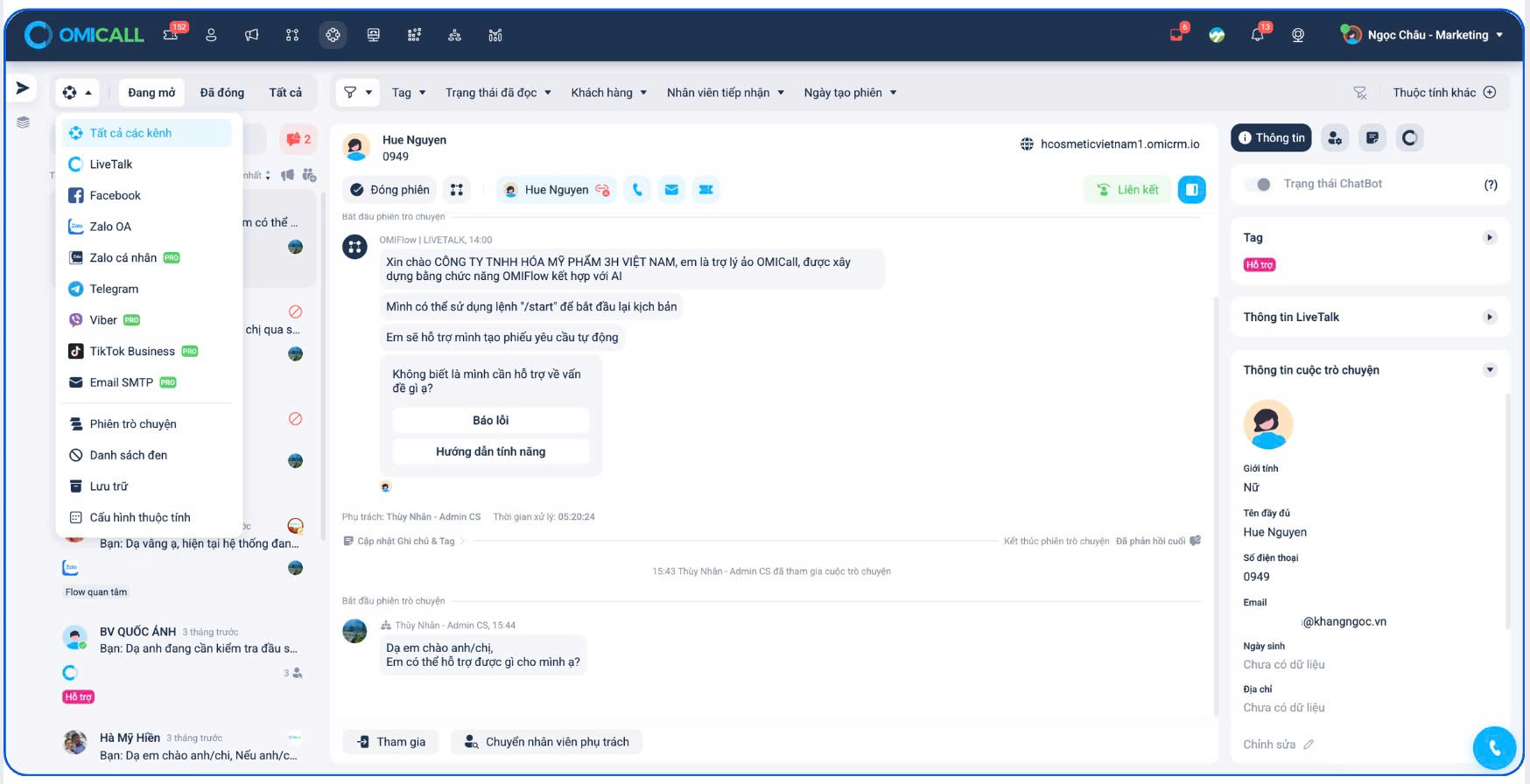Open the megaphone campaign icon in top bar
The width and height of the screenshot is (1530, 784).
pyautogui.click(x=252, y=35)
